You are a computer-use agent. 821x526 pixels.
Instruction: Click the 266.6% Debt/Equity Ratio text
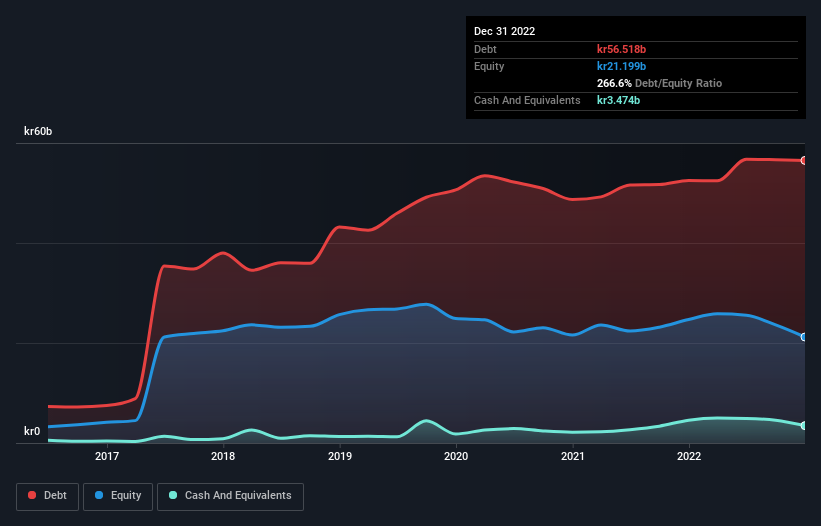pyautogui.click(x=659, y=83)
